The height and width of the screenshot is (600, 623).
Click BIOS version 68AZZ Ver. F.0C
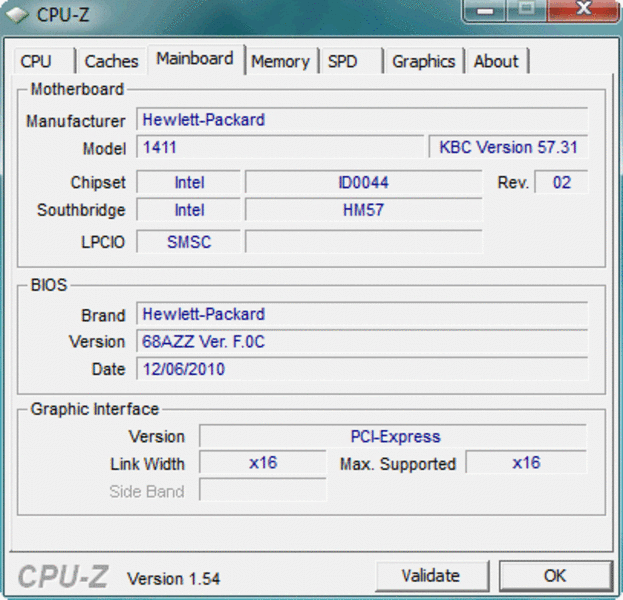point(362,341)
